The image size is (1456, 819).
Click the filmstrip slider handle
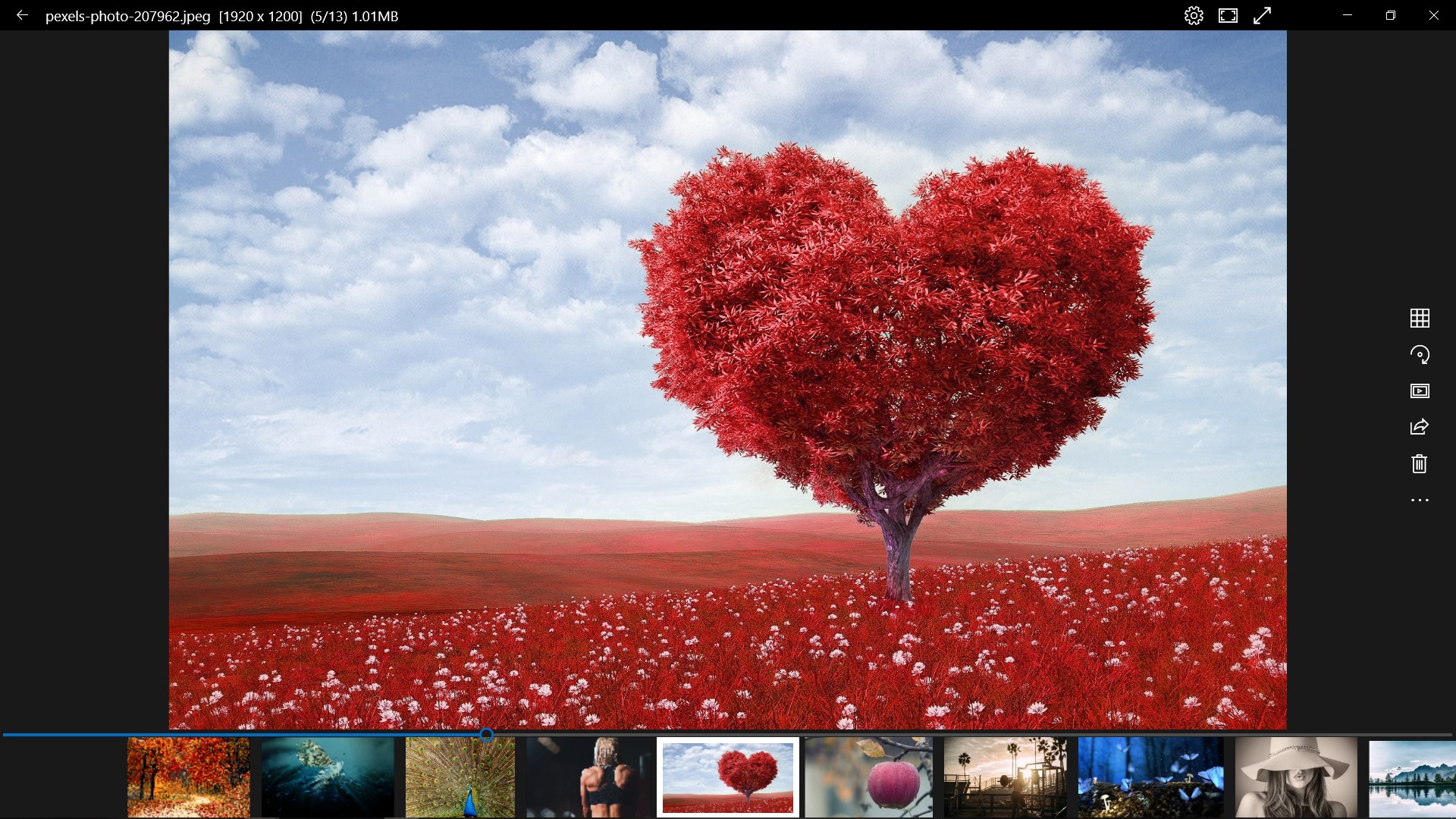pos(487,734)
